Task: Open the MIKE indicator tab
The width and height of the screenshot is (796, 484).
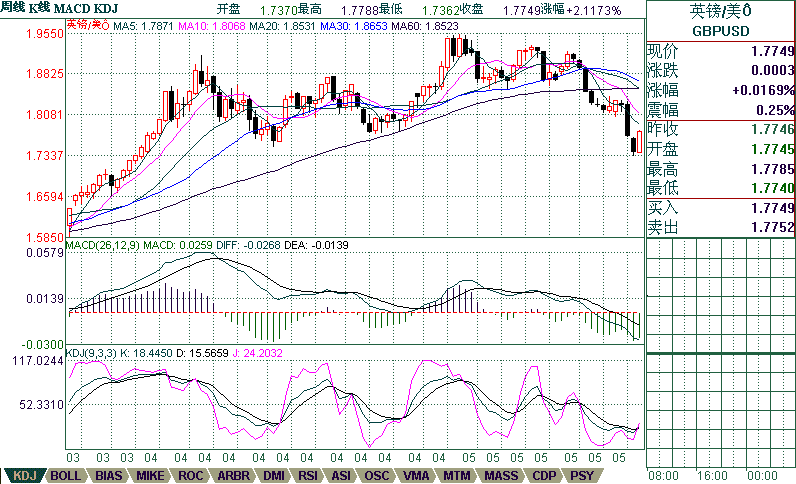Action: pos(150,476)
